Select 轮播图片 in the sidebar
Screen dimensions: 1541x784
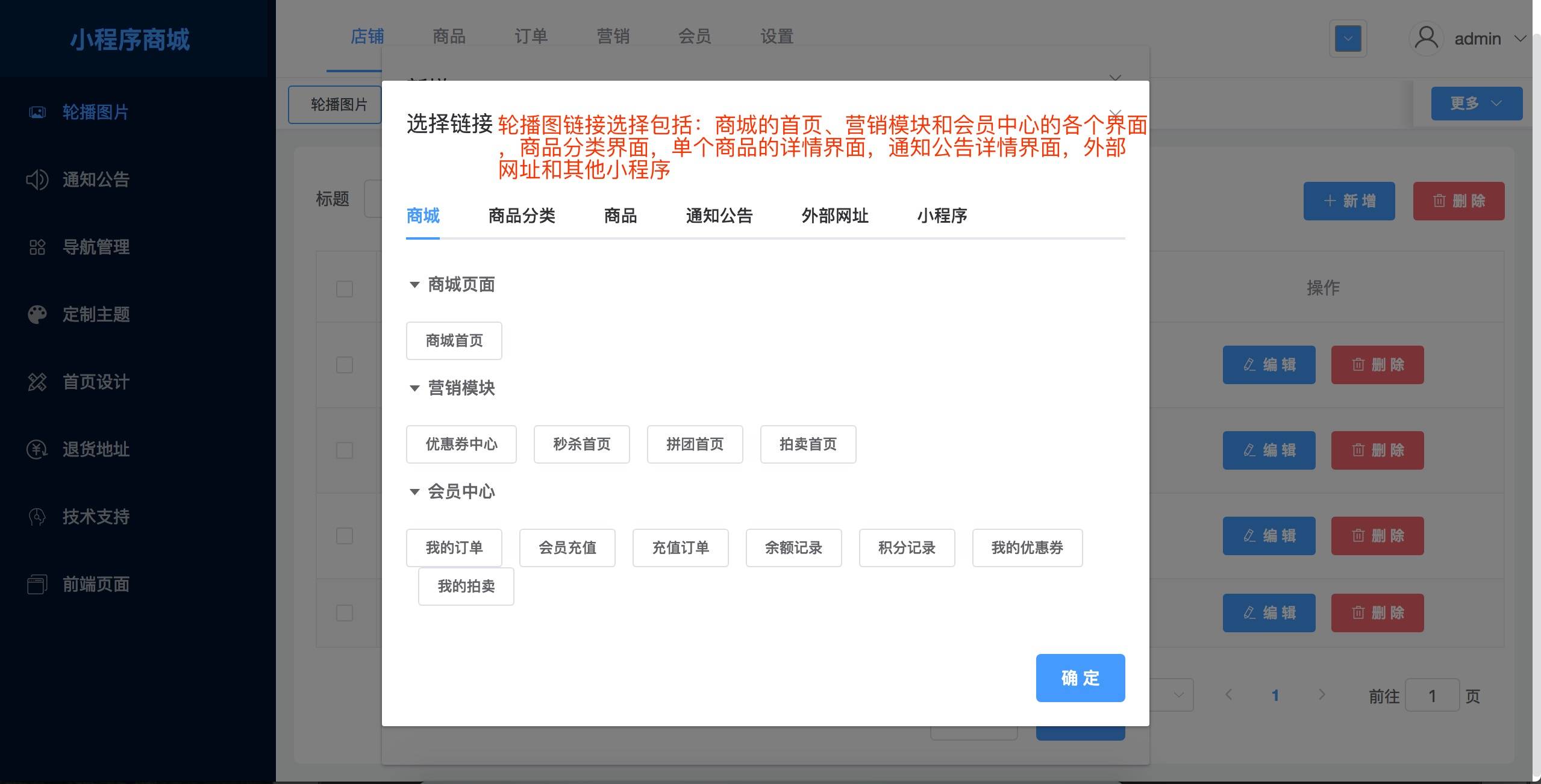(x=95, y=112)
